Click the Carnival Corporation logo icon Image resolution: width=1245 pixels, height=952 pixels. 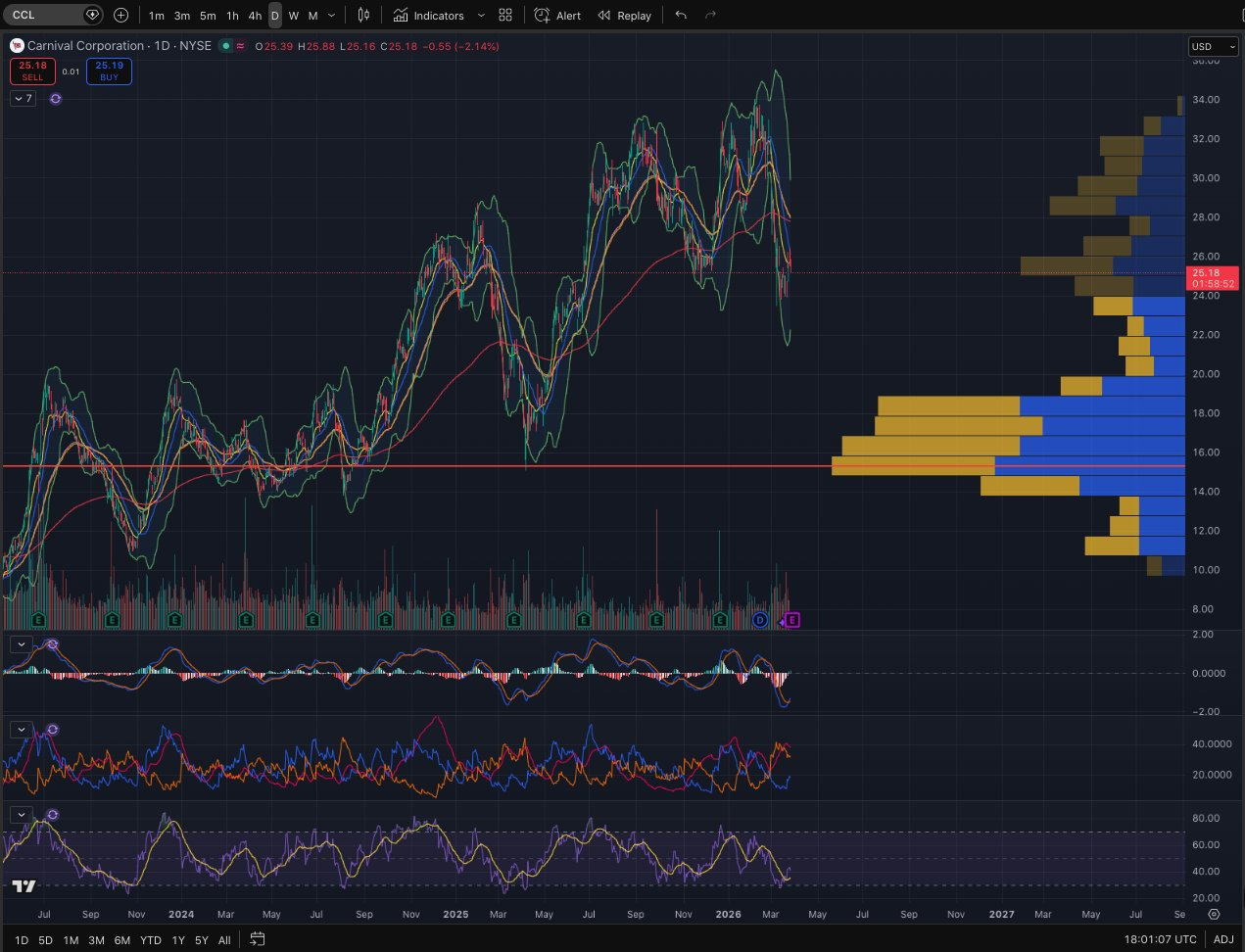click(17, 45)
